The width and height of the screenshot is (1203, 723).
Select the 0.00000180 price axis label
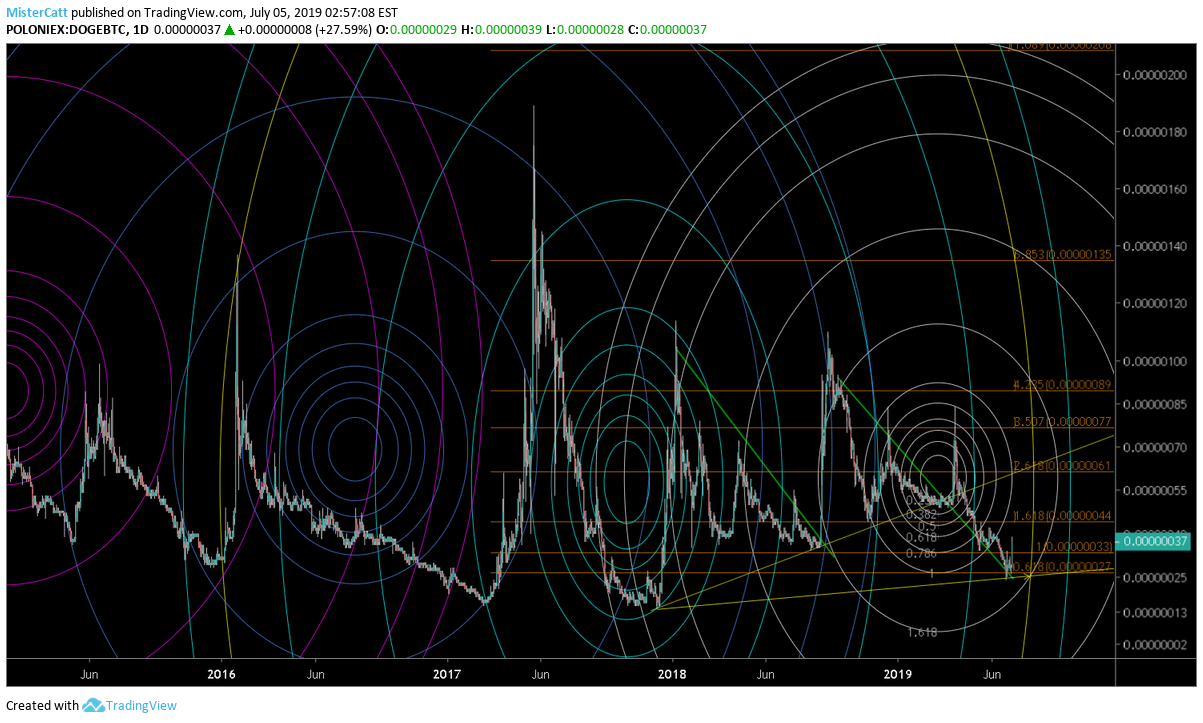[x=1155, y=132]
